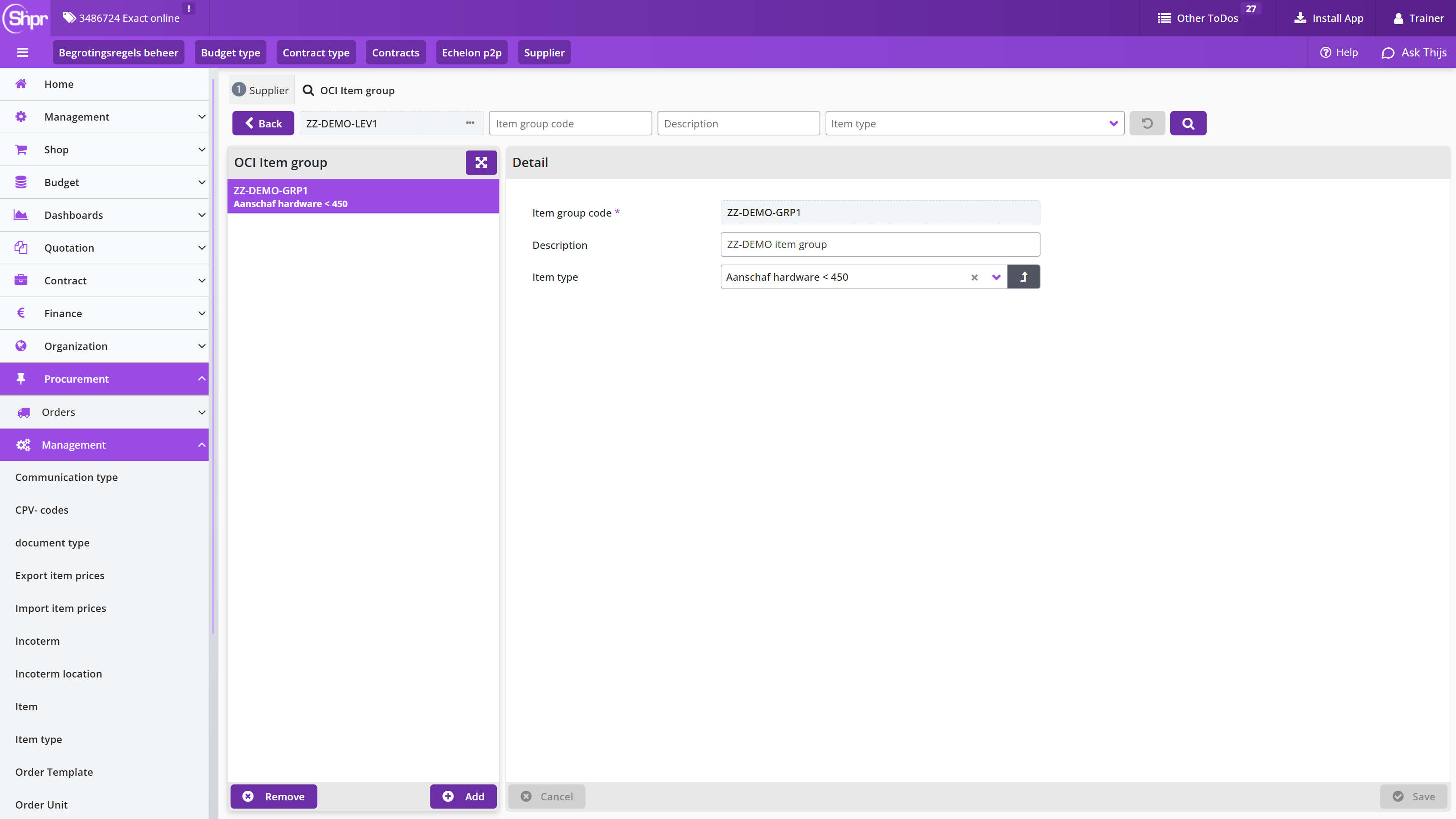Expand Orders submenu
Screen dimensions: 1456x819
tap(105, 412)
